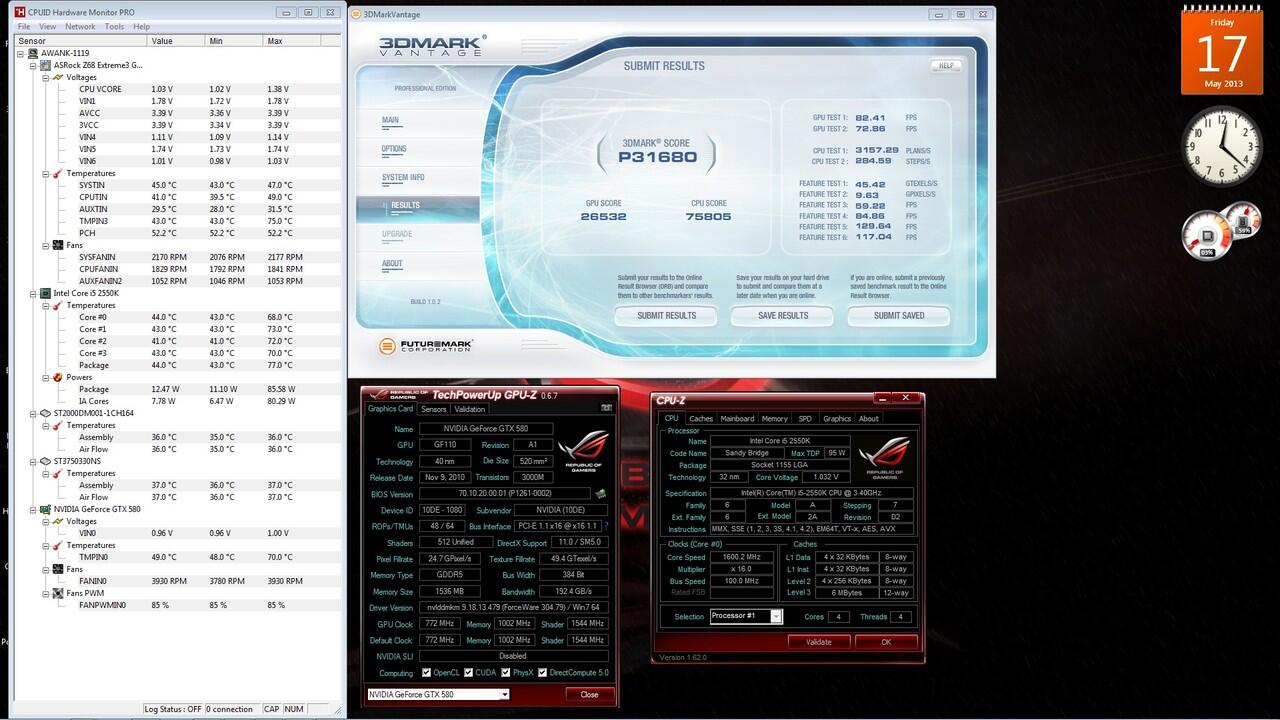Viewport: 1280px width, 720px height.
Task: Select SYSTEM INFO in 3DMark Vantage sidebar
Action: tap(403, 177)
